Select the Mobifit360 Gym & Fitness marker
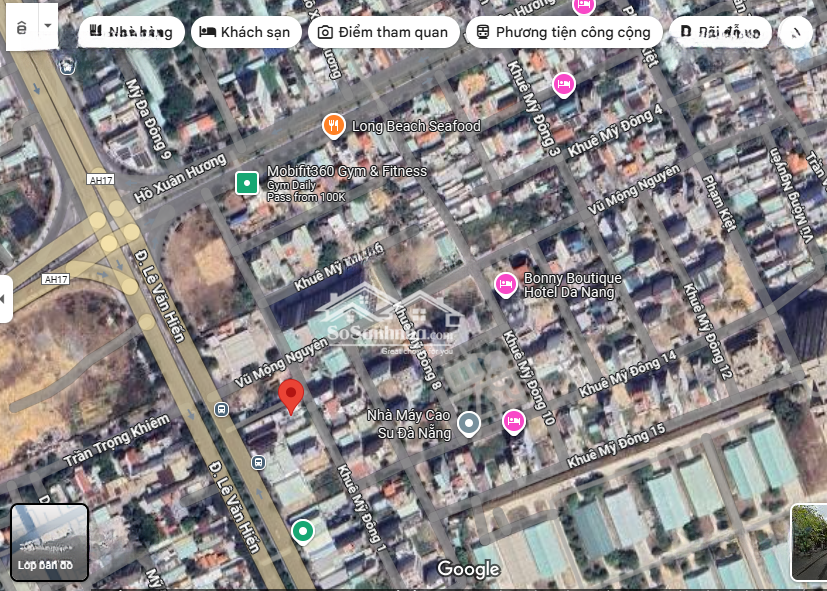 click(246, 183)
